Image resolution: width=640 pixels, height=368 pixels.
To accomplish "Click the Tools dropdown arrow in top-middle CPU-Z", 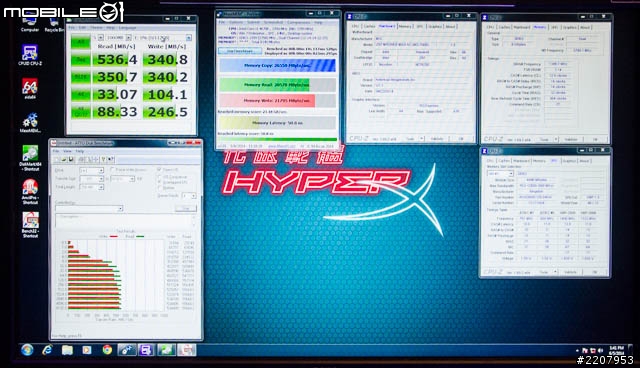I will (422, 139).
